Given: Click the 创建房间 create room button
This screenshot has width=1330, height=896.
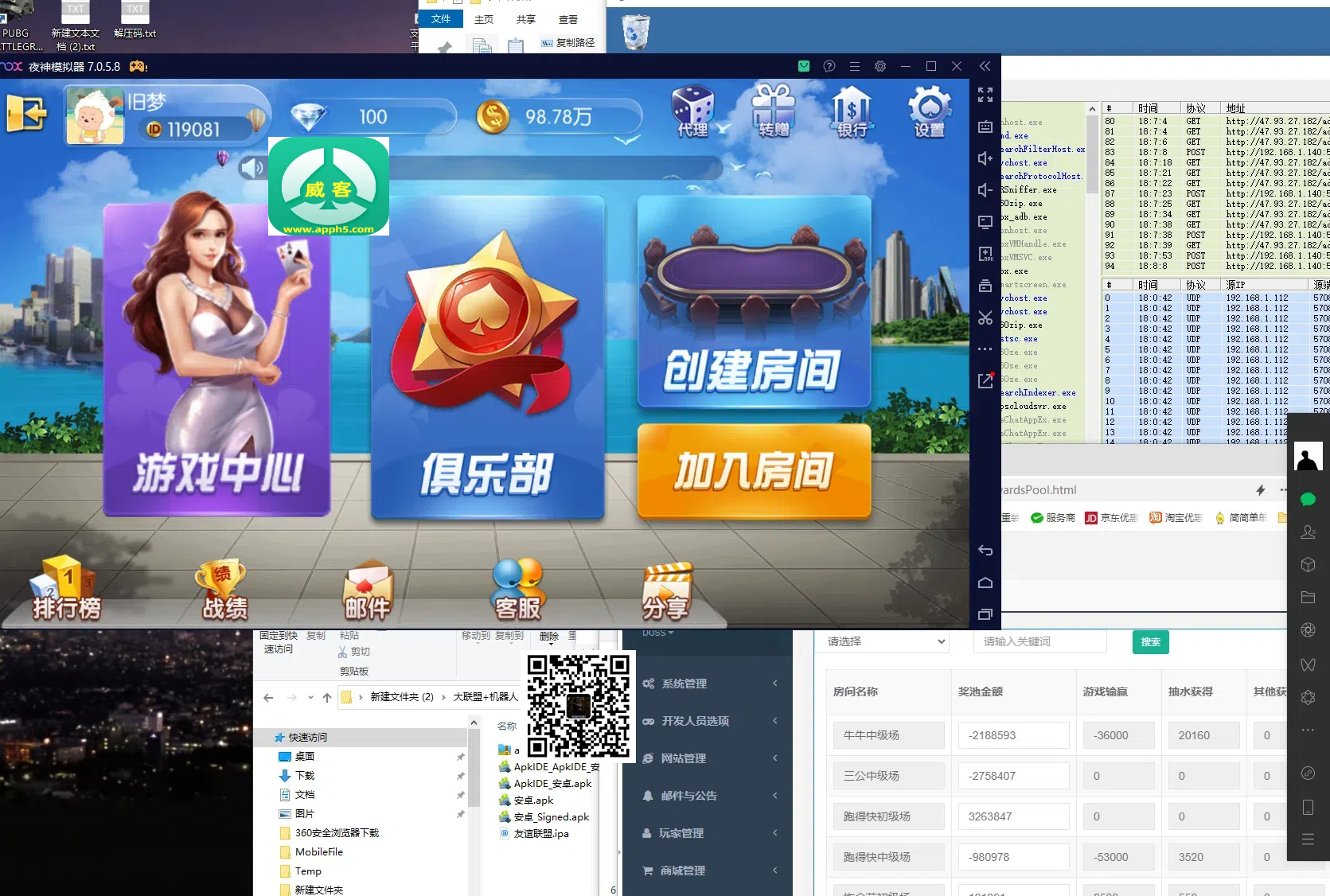Looking at the screenshot, I should 754,302.
